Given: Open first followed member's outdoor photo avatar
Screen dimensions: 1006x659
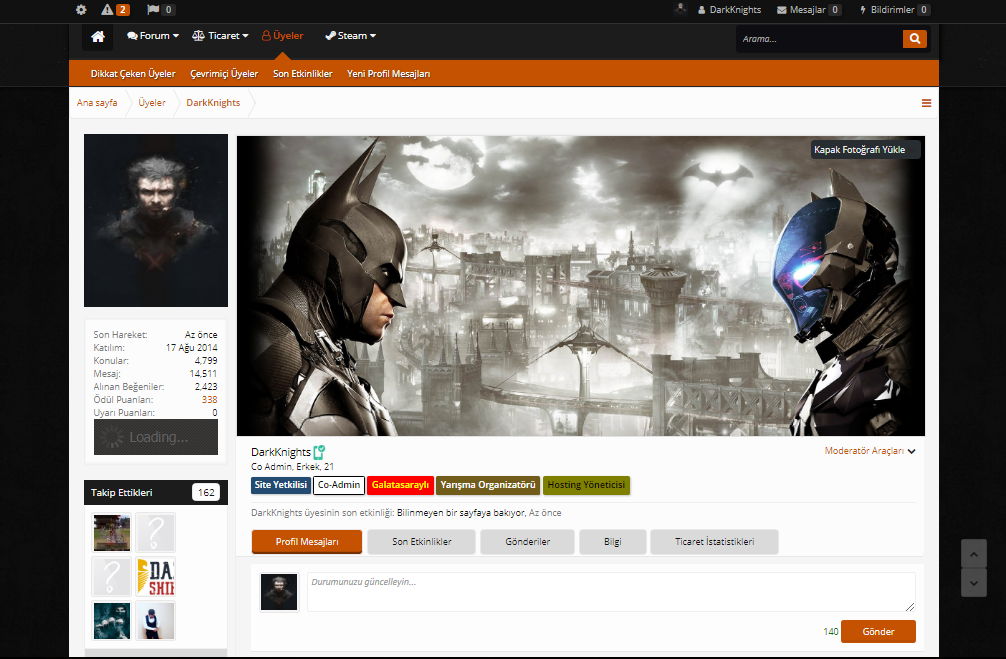Looking at the screenshot, I should coord(112,533).
